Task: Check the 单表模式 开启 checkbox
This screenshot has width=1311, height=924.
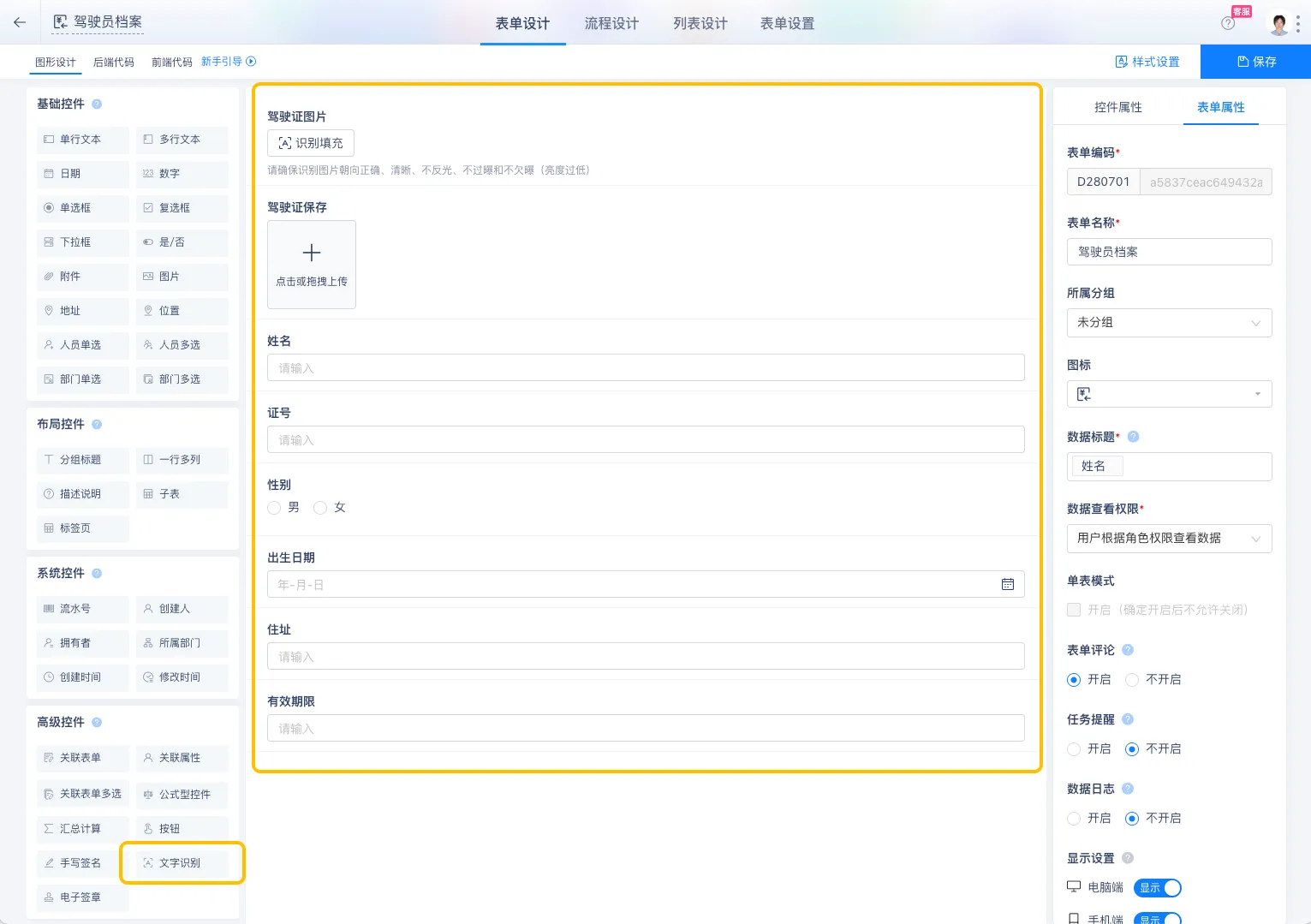Action: pos(1074,610)
